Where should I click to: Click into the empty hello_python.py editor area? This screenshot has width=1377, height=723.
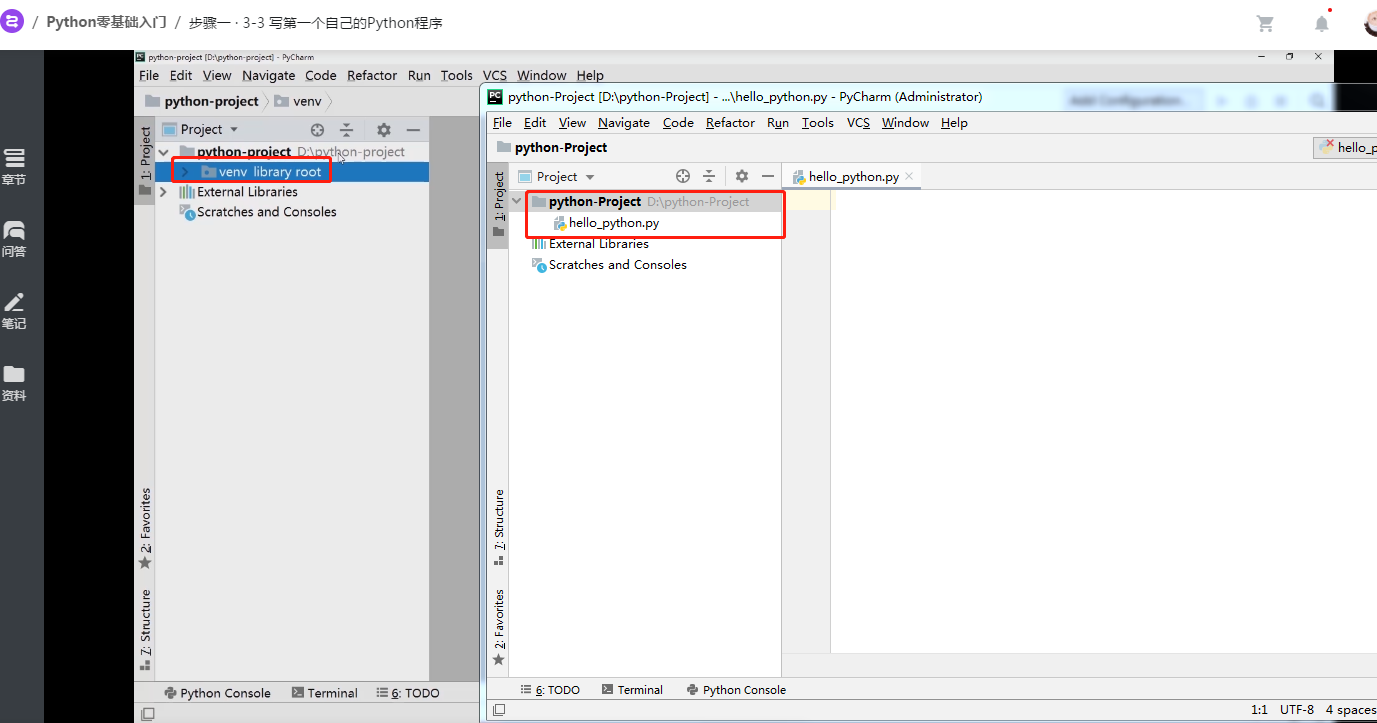(1104, 420)
